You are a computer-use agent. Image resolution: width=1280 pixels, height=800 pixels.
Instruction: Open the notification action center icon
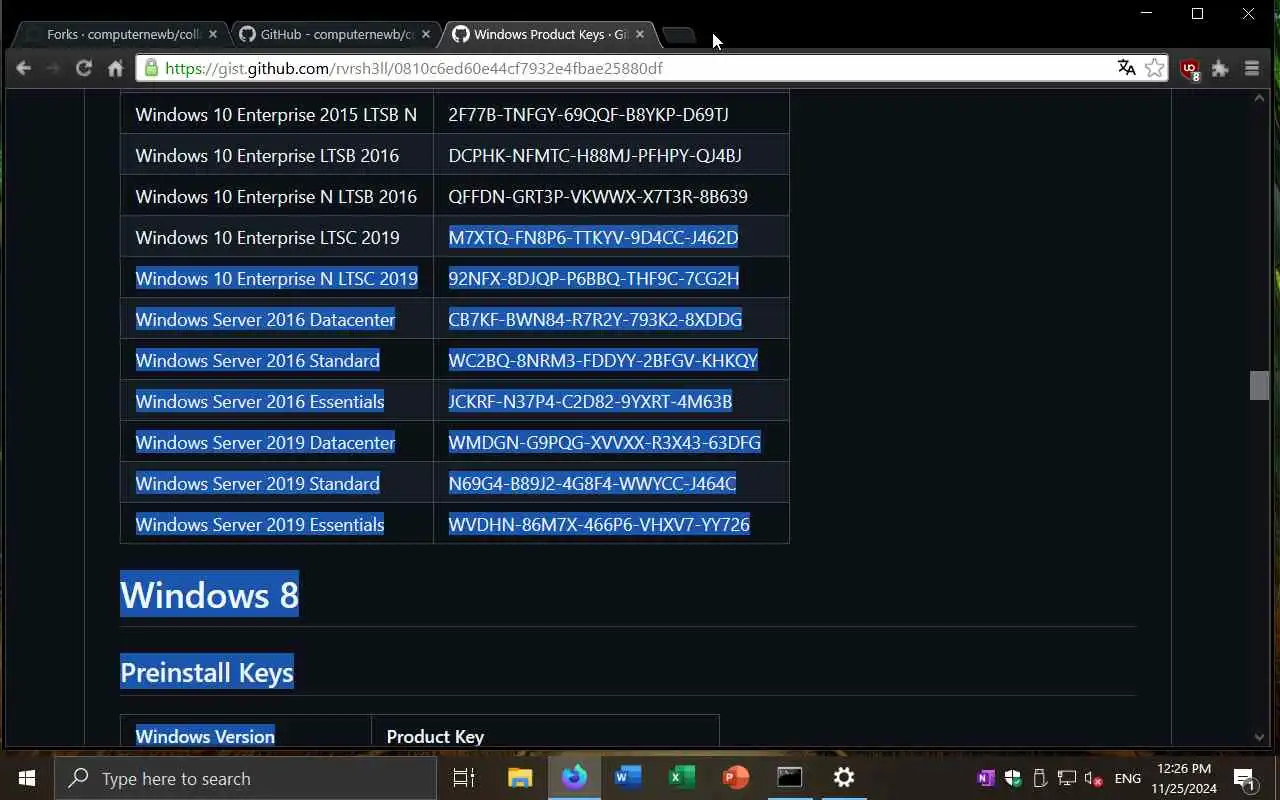pyautogui.click(x=1245, y=779)
